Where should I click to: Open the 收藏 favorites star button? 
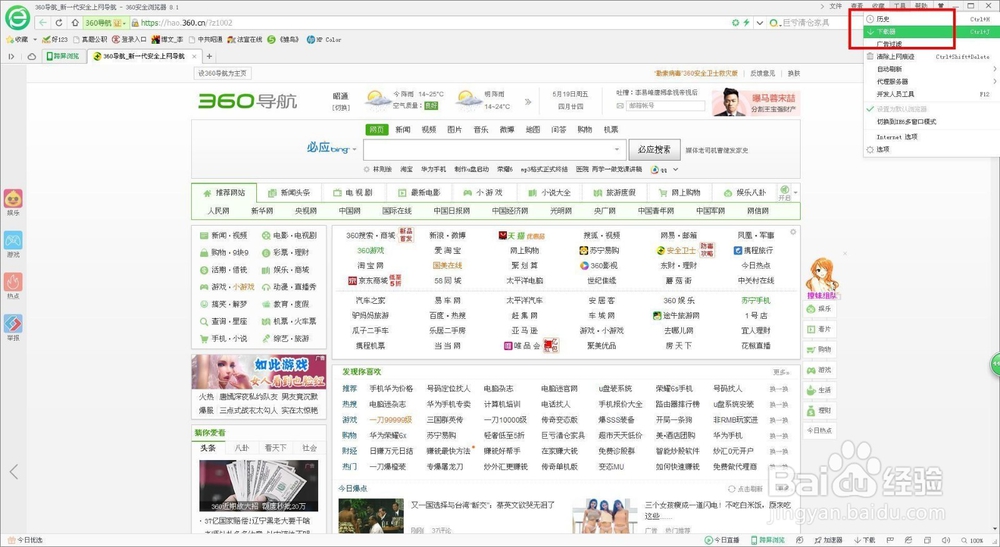[17, 40]
